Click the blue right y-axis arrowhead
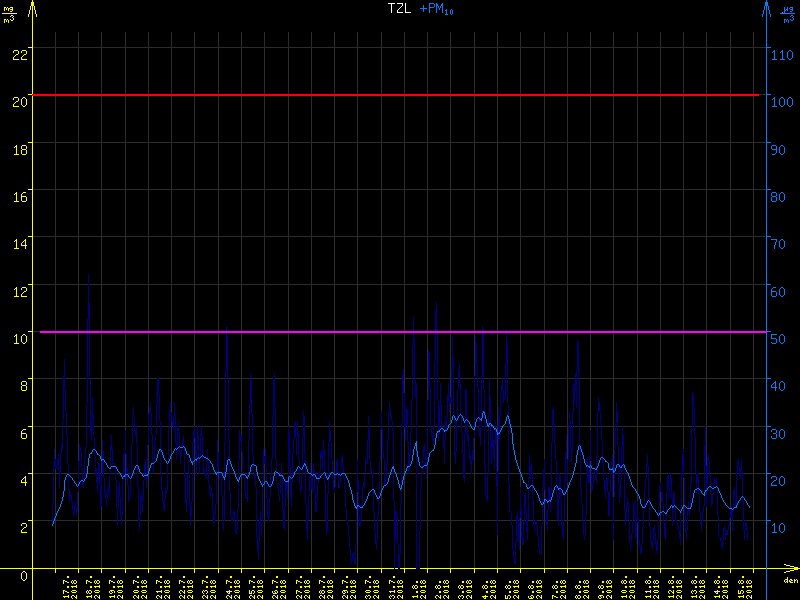 767,9
